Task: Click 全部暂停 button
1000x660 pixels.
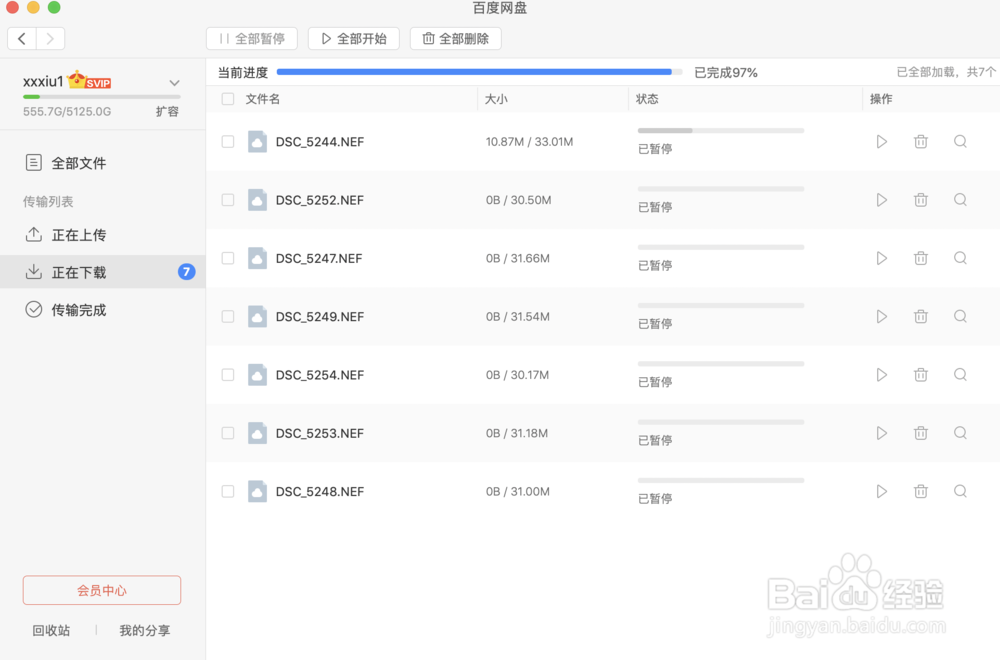Action: [x=252, y=39]
